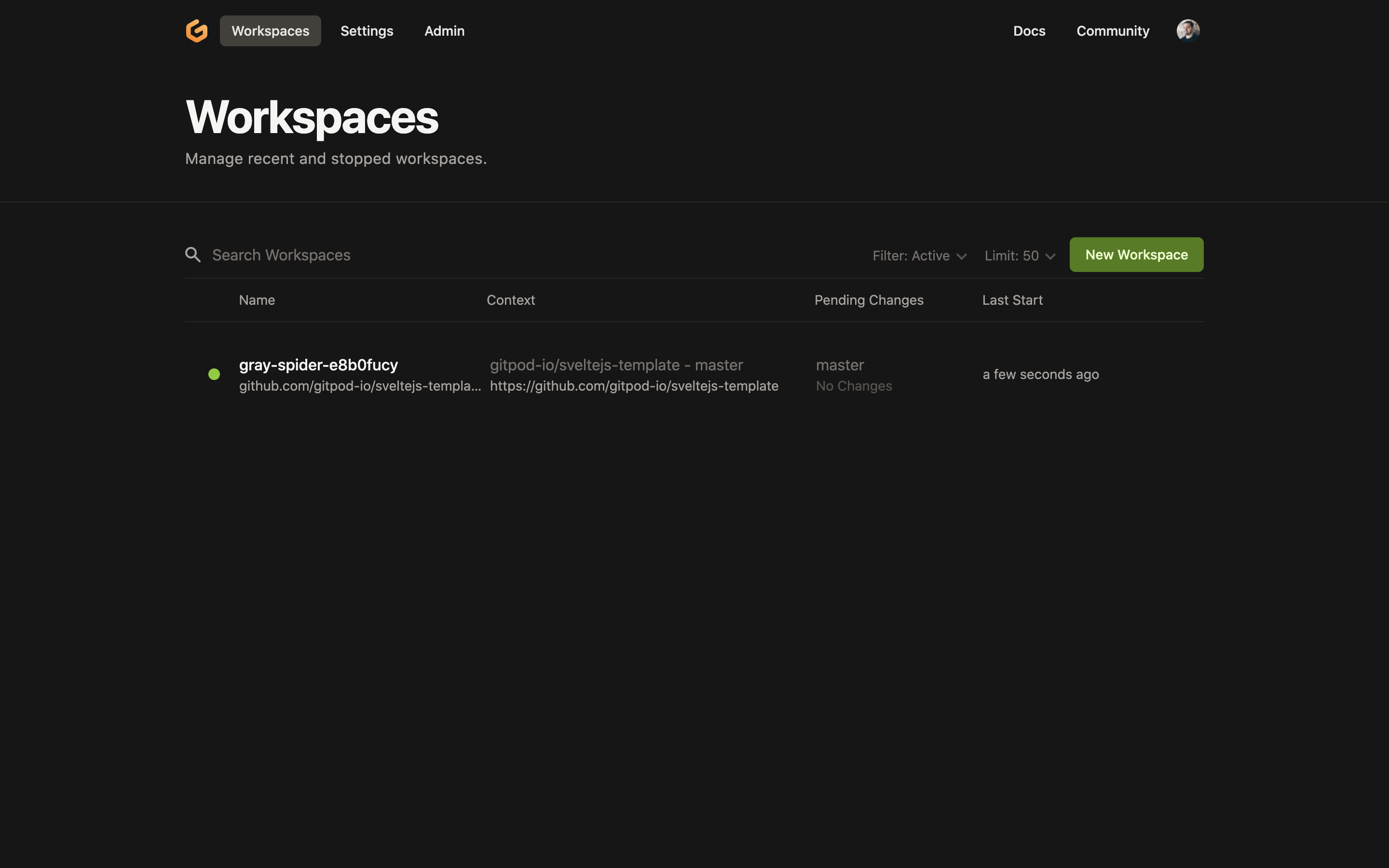Image resolution: width=1389 pixels, height=868 pixels.
Task: Click the Last Start column header
Action: 1012,300
